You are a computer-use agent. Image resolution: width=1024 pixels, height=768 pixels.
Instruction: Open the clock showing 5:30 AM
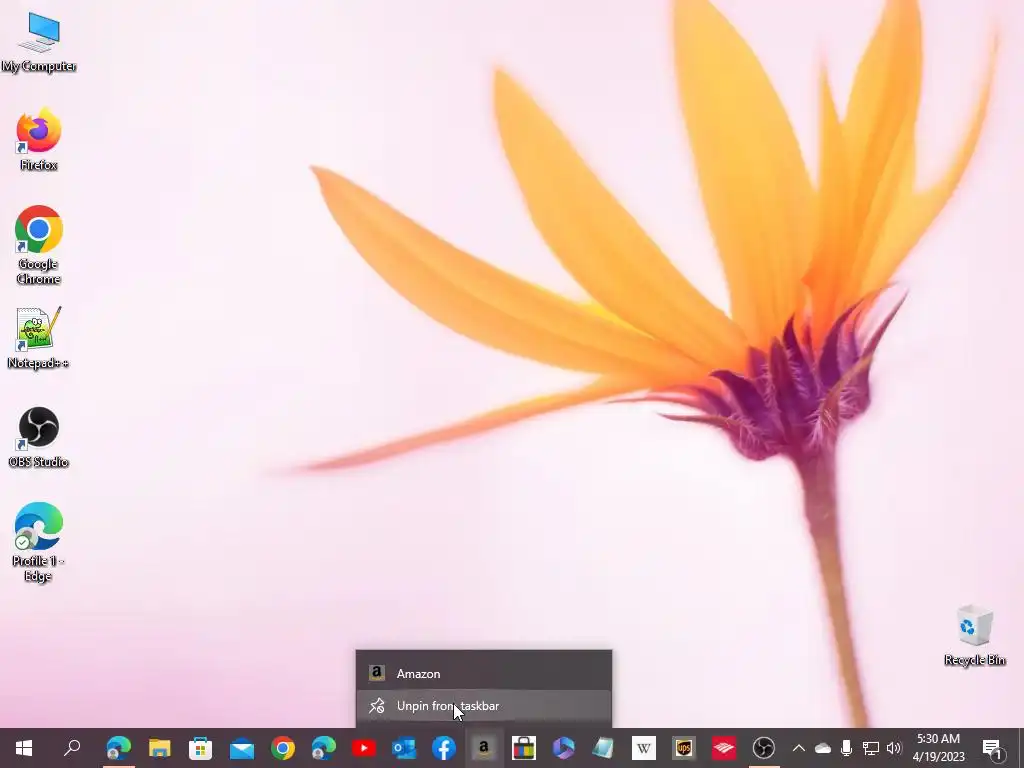(938, 748)
